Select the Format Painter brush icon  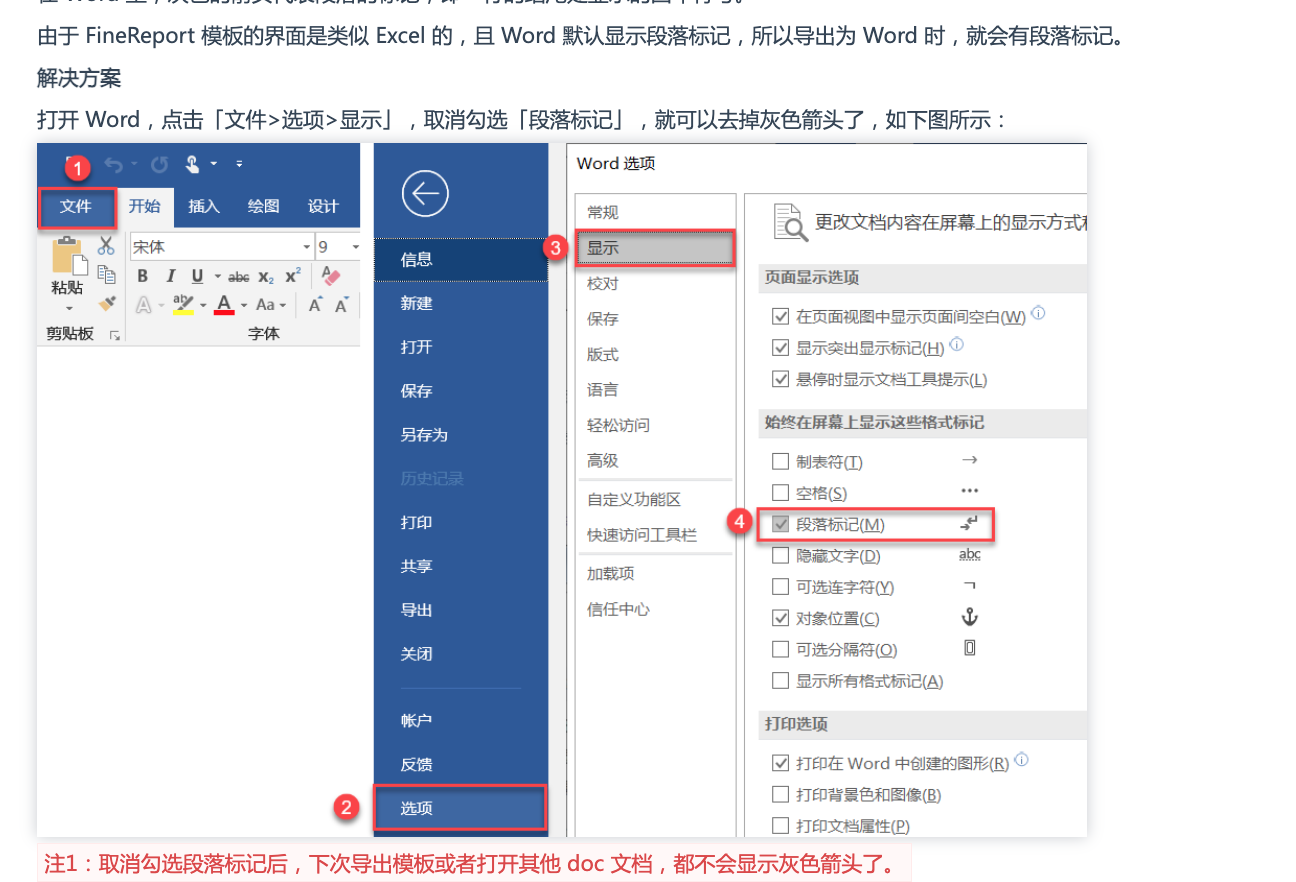(x=106, y=302)
